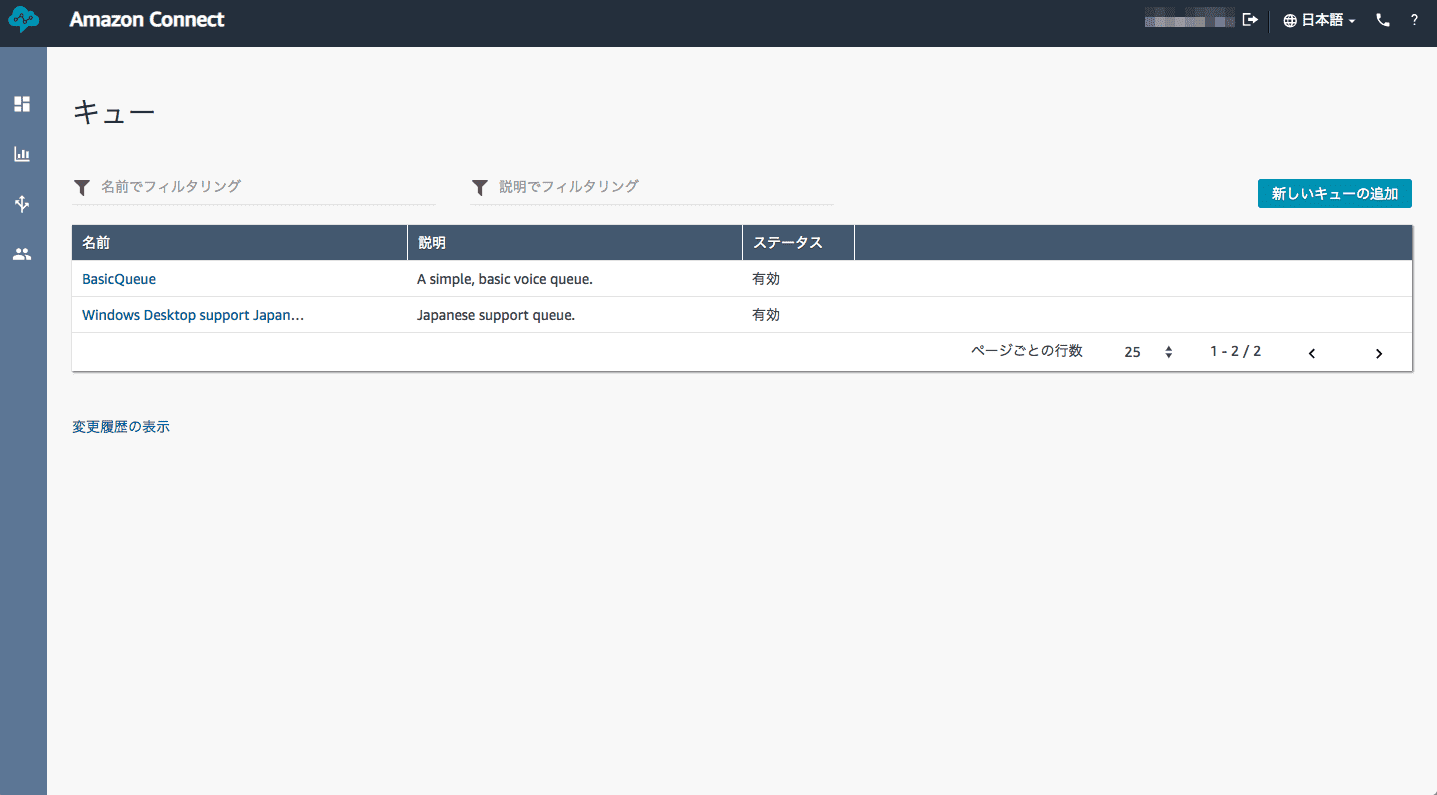The width and height of the screenshot is (1437, 795).
Task: Open the phone softphone icon
Action: point(1383,20)
